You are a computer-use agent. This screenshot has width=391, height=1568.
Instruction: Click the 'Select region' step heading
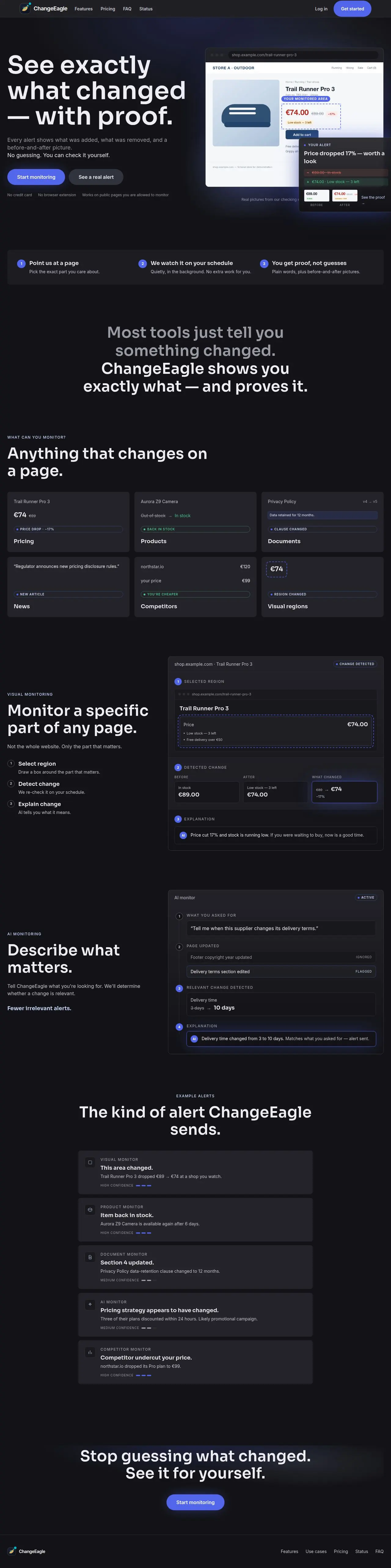[37, 764]
